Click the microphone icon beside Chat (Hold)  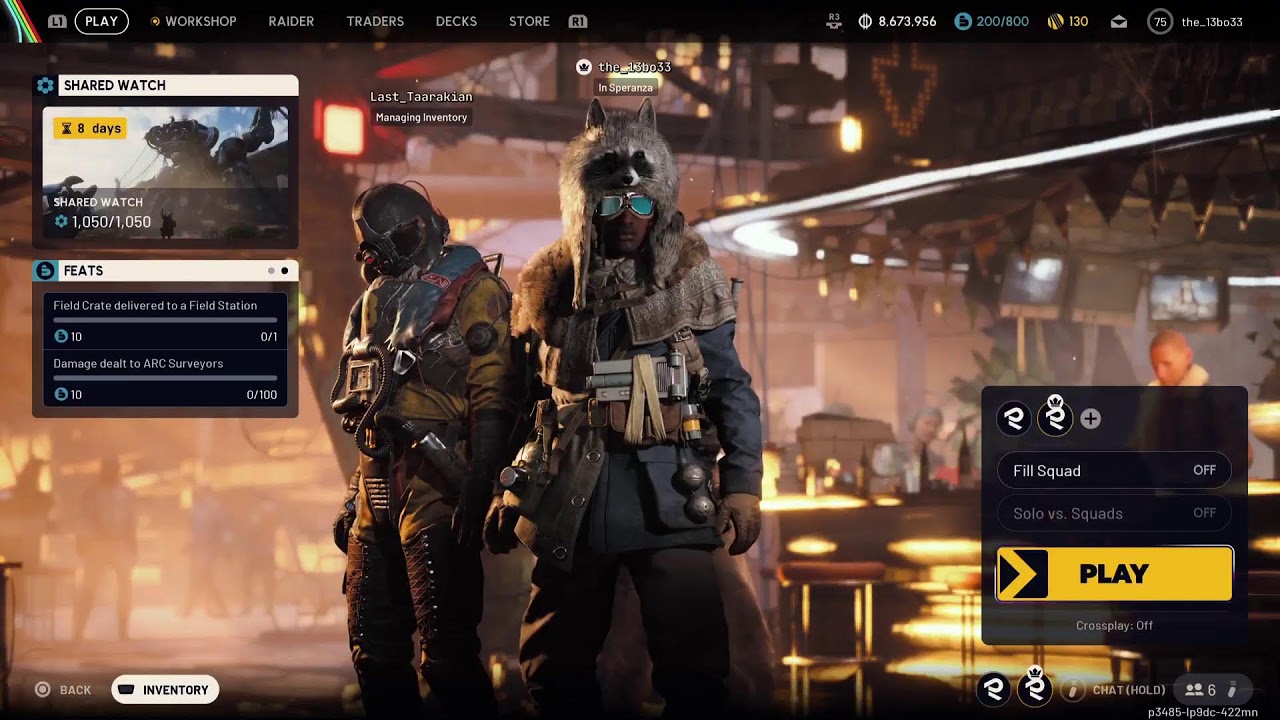(x=1073, y=689)
